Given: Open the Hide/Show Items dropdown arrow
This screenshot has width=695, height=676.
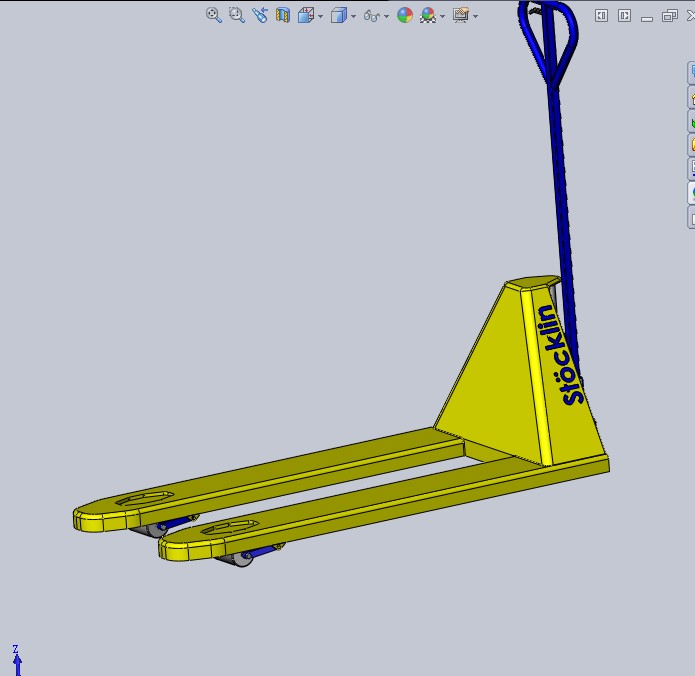Looking at the screenshot, I should (x=387, y=16).
